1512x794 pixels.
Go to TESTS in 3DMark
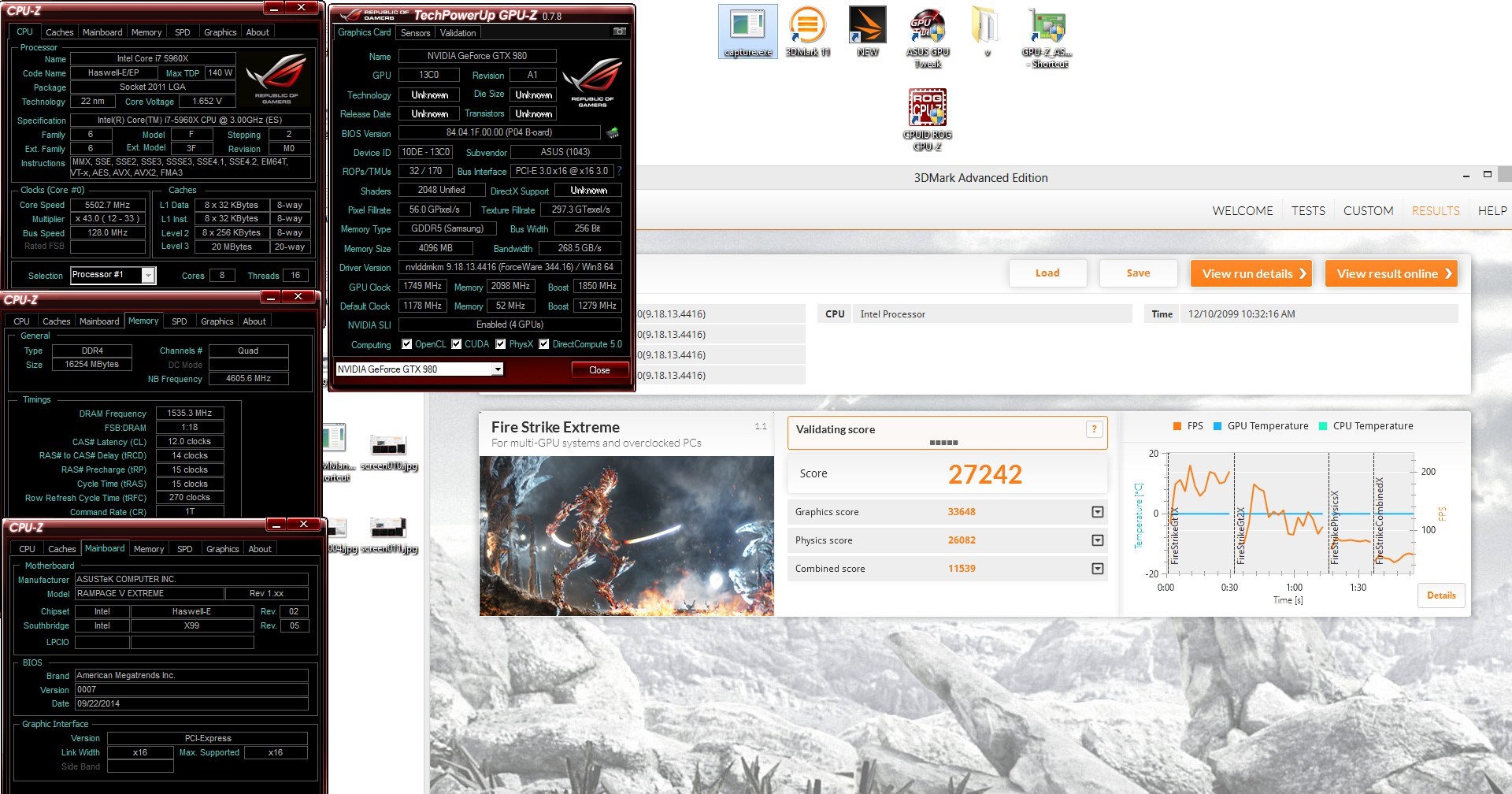click(x=1308, y=211)
